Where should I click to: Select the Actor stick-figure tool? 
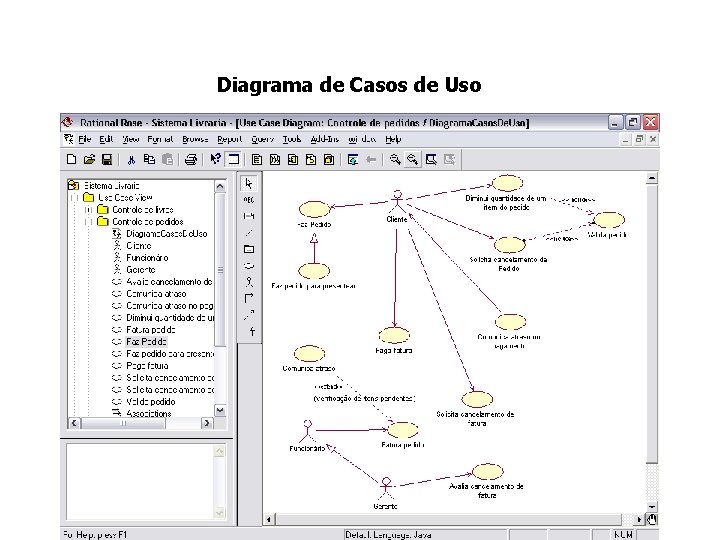coord(249,282)
